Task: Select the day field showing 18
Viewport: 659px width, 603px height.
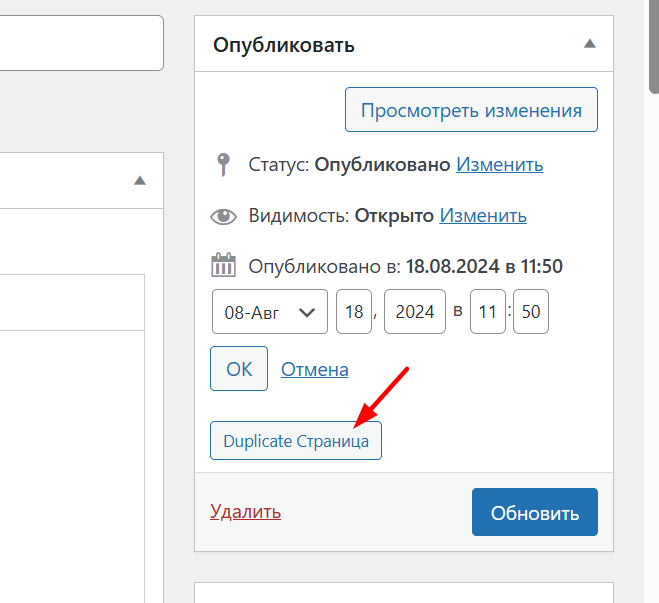Action: click(354, 312)
